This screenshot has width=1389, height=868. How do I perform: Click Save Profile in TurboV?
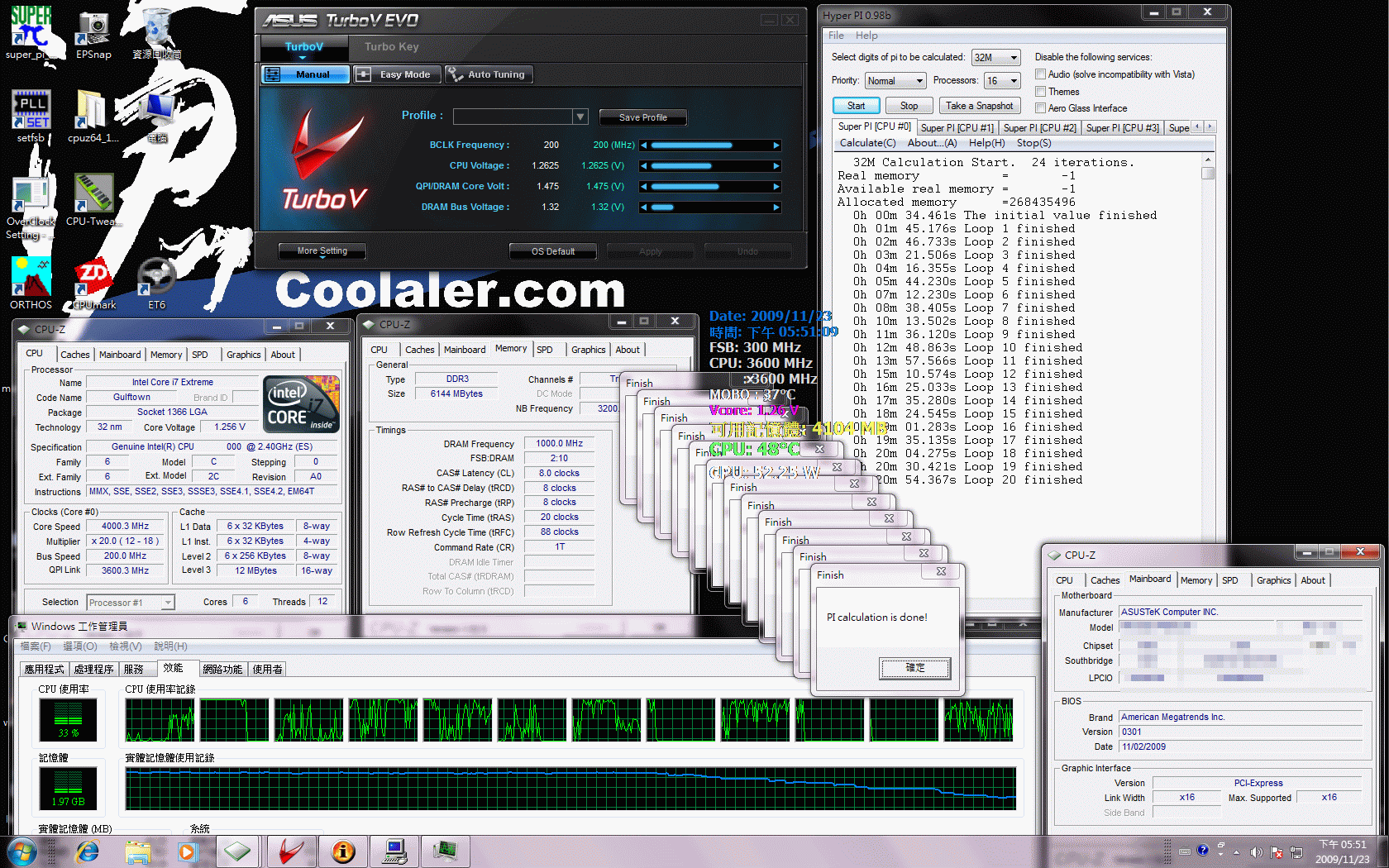click(642, 117)
